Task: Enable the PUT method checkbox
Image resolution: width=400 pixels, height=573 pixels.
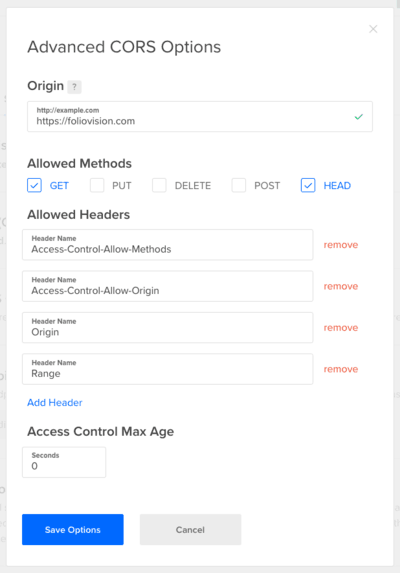Action: pos(97,185)
